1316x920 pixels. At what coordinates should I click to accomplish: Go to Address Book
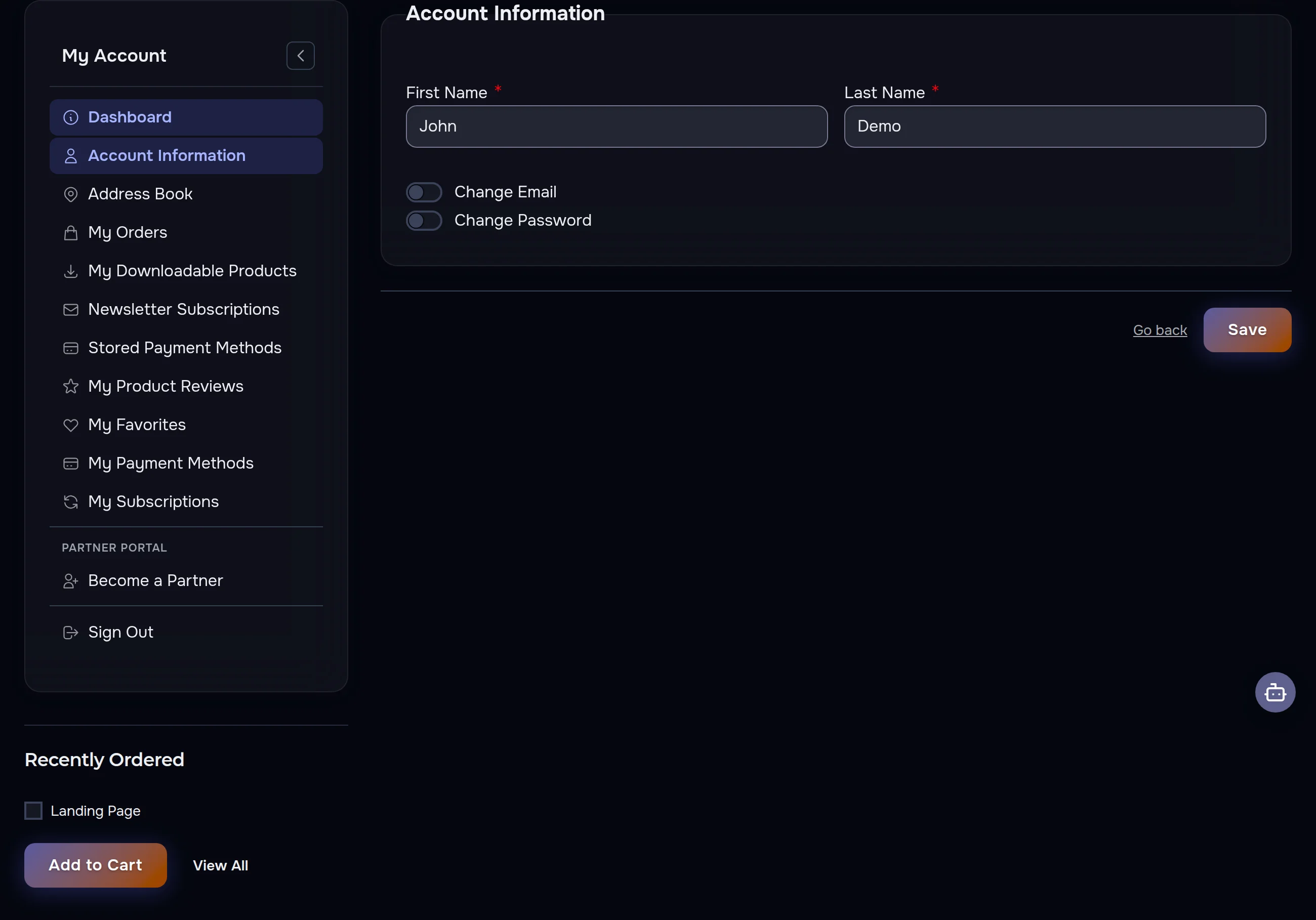(x=186, y=194)
